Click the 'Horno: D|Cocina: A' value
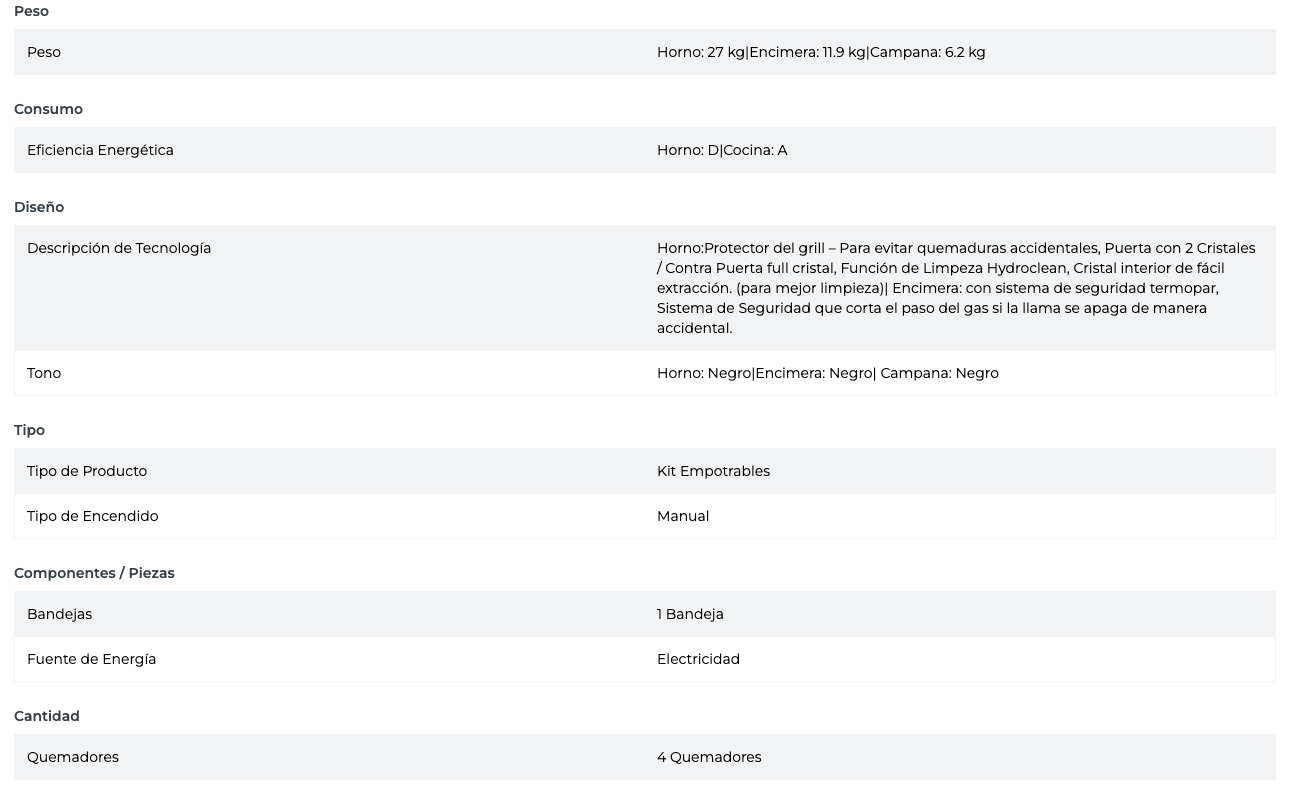The image size is (1290, 785). pyautogui.click(x=721, y=150)
